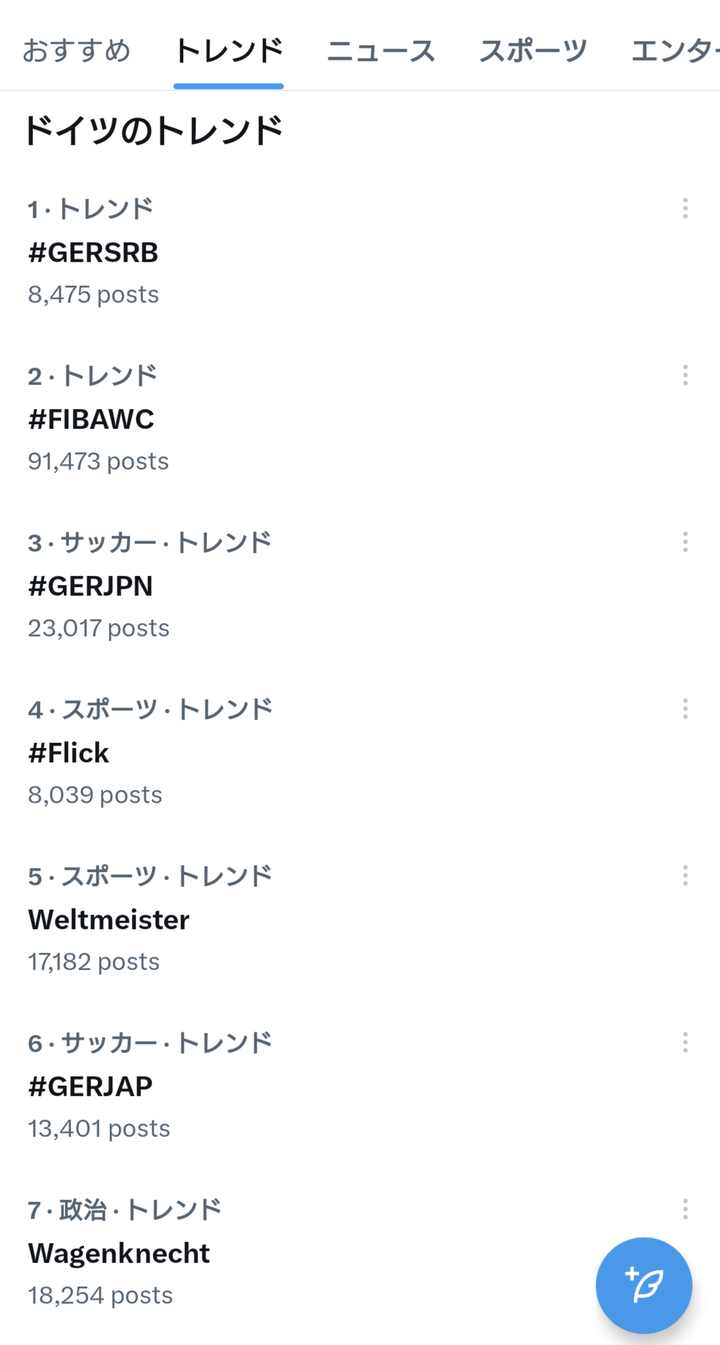Open more options for #Flick trend
720x1345 pixels.
685,709
